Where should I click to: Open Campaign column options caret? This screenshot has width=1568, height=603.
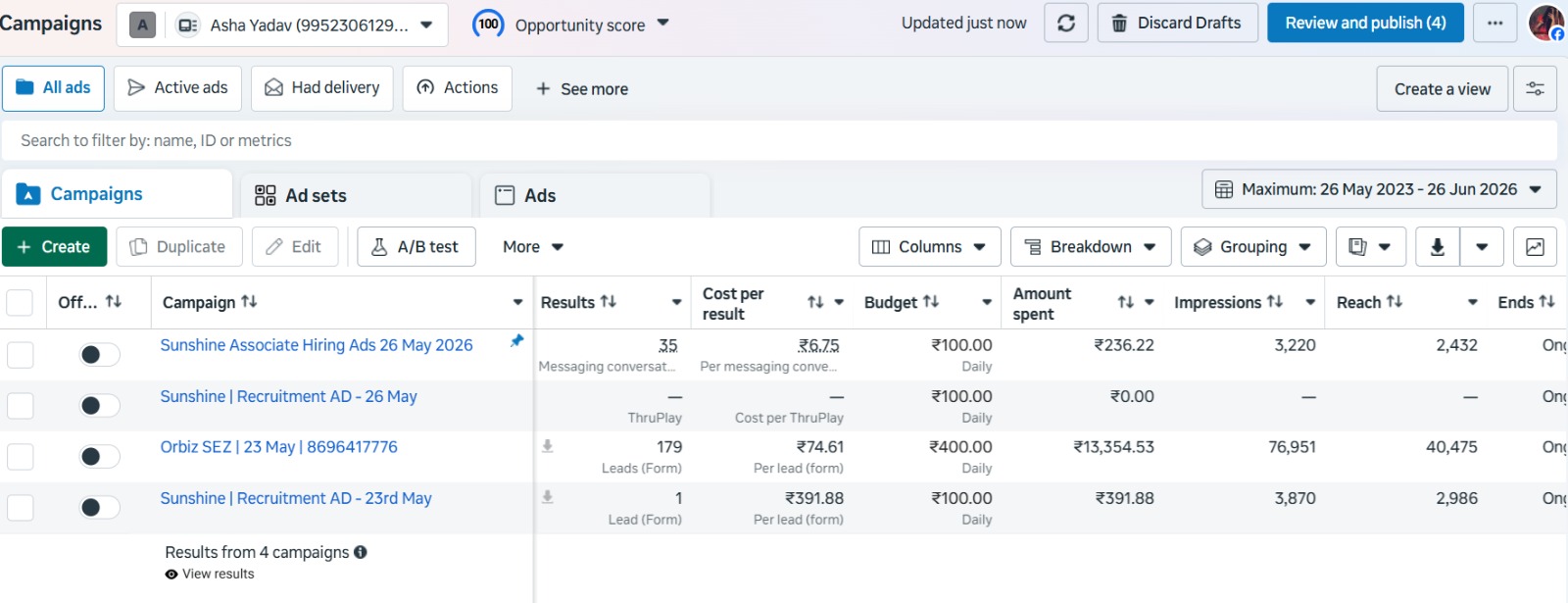point(517,302)
